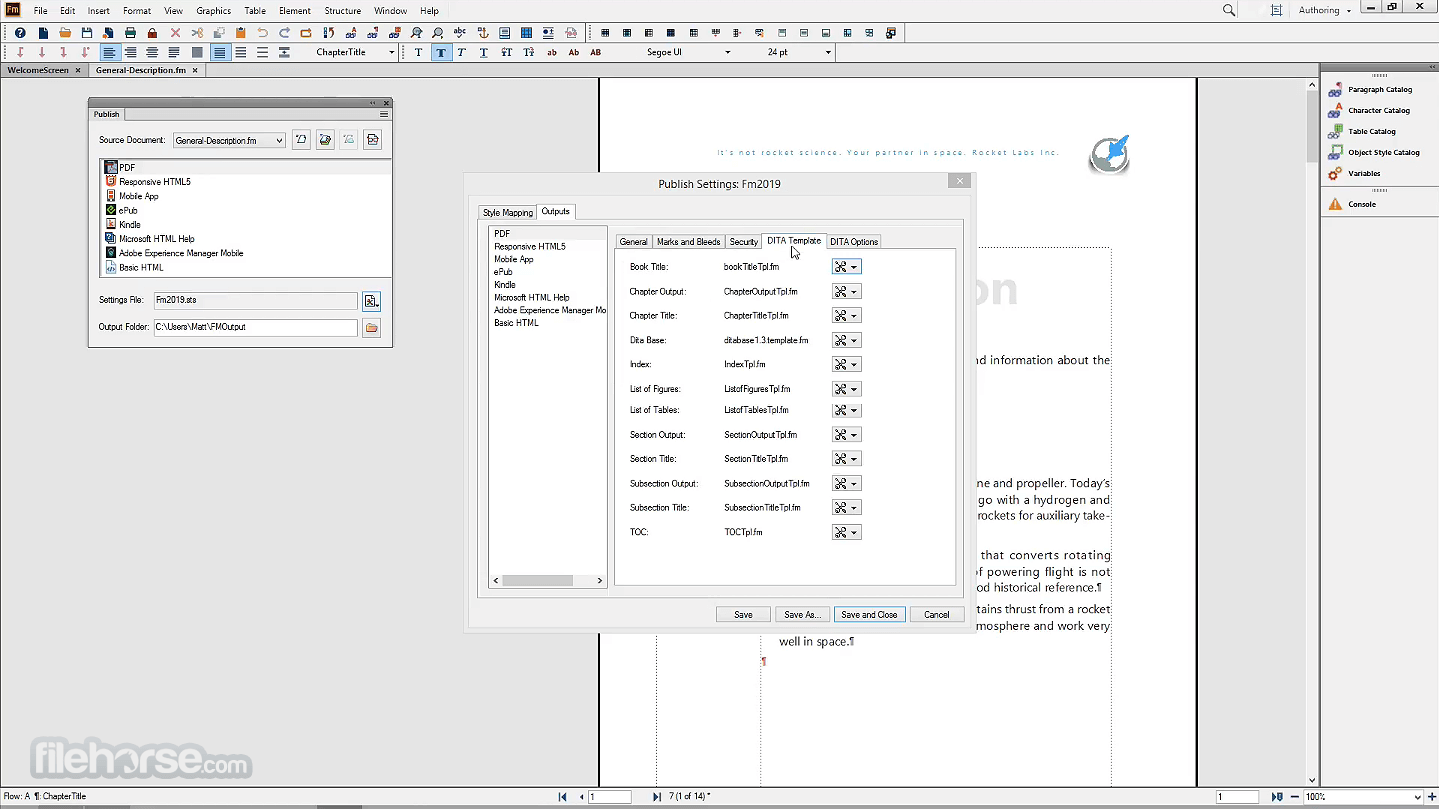The height and width of the screenshot is (809, 1439).
Task: Open the Variables panel
Action: pyautogui.click(x=1363, y=173)
